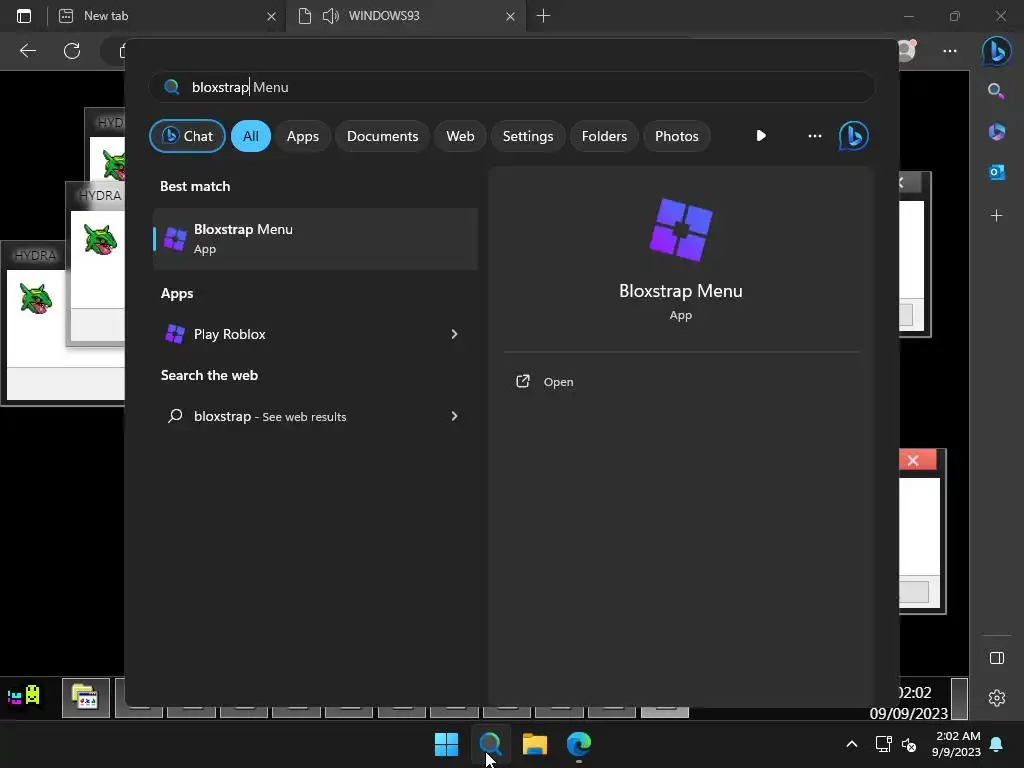Expand Play Roblox options chevron
The width and height of the screenshot is (1024, 768).
click(455, 334)
